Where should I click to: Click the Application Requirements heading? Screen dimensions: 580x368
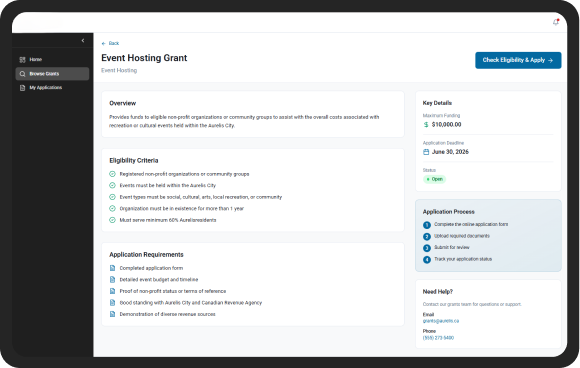146,254
